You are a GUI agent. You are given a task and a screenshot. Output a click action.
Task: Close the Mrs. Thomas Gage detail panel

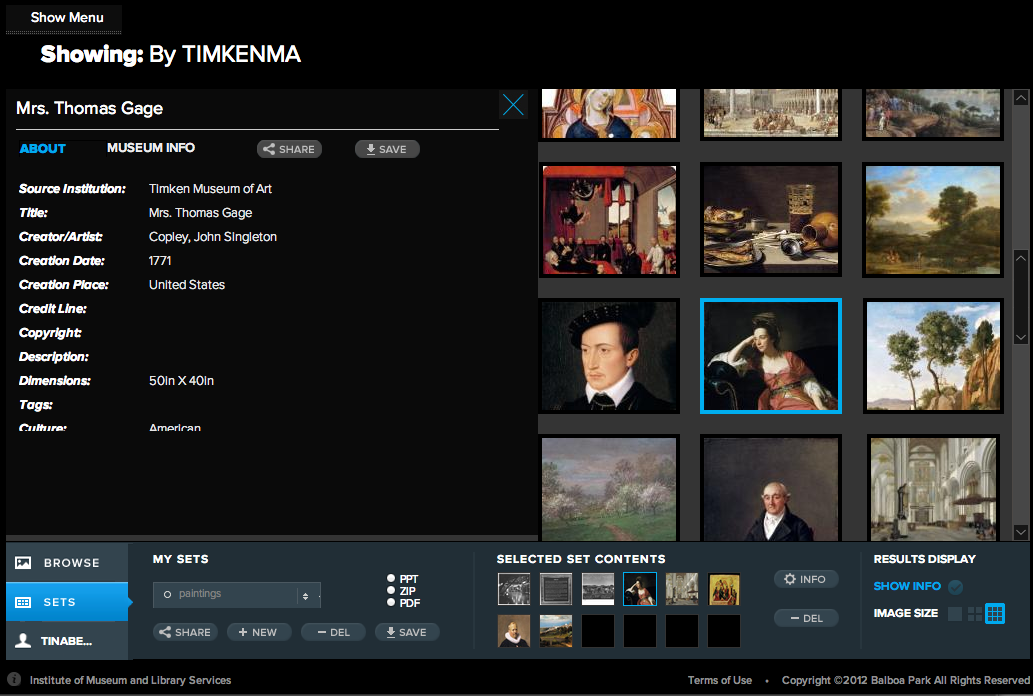tap(513, 105)
